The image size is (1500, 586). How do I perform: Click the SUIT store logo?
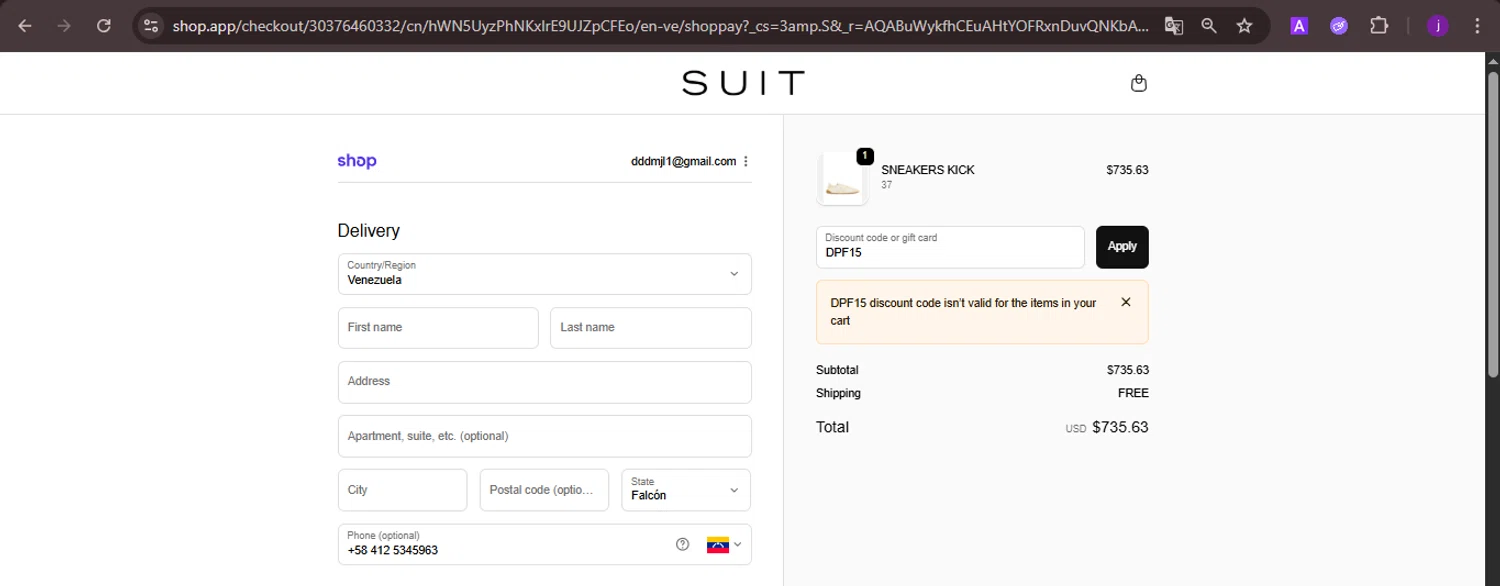click(x=743, y=83)
